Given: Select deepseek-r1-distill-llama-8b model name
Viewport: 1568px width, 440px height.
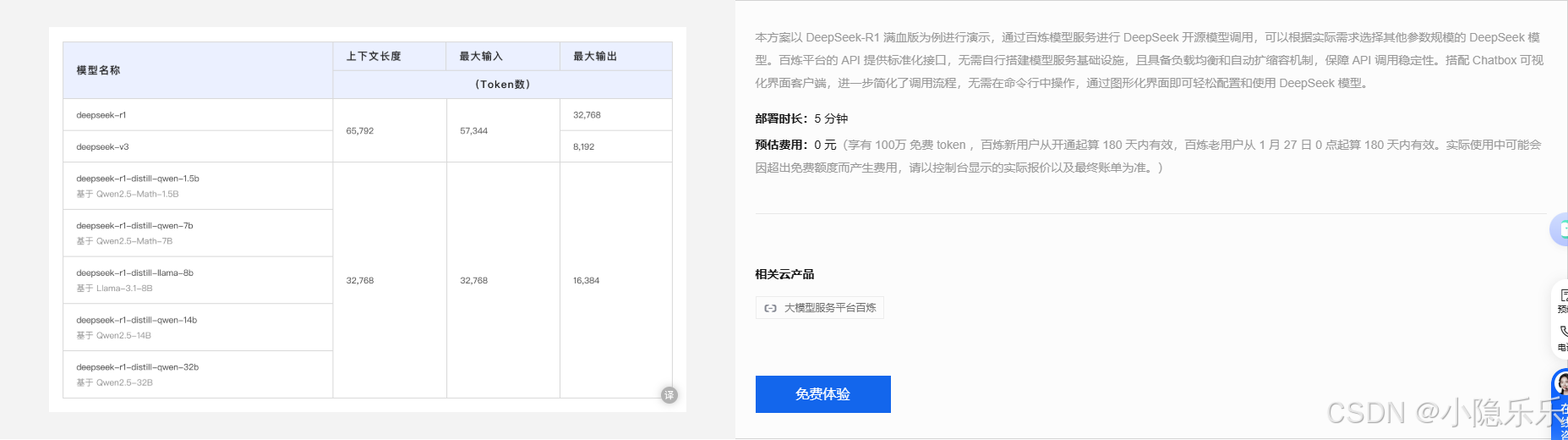Looking at the screenshot, I should tap(134, 273).
